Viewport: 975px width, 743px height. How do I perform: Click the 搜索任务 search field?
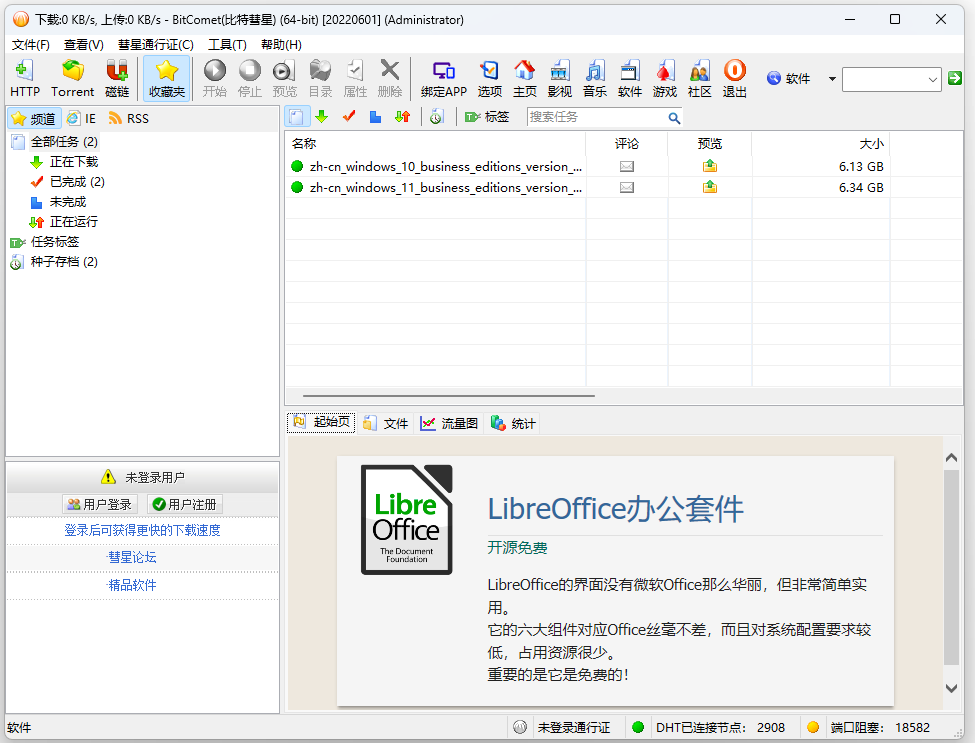point(595,117)
